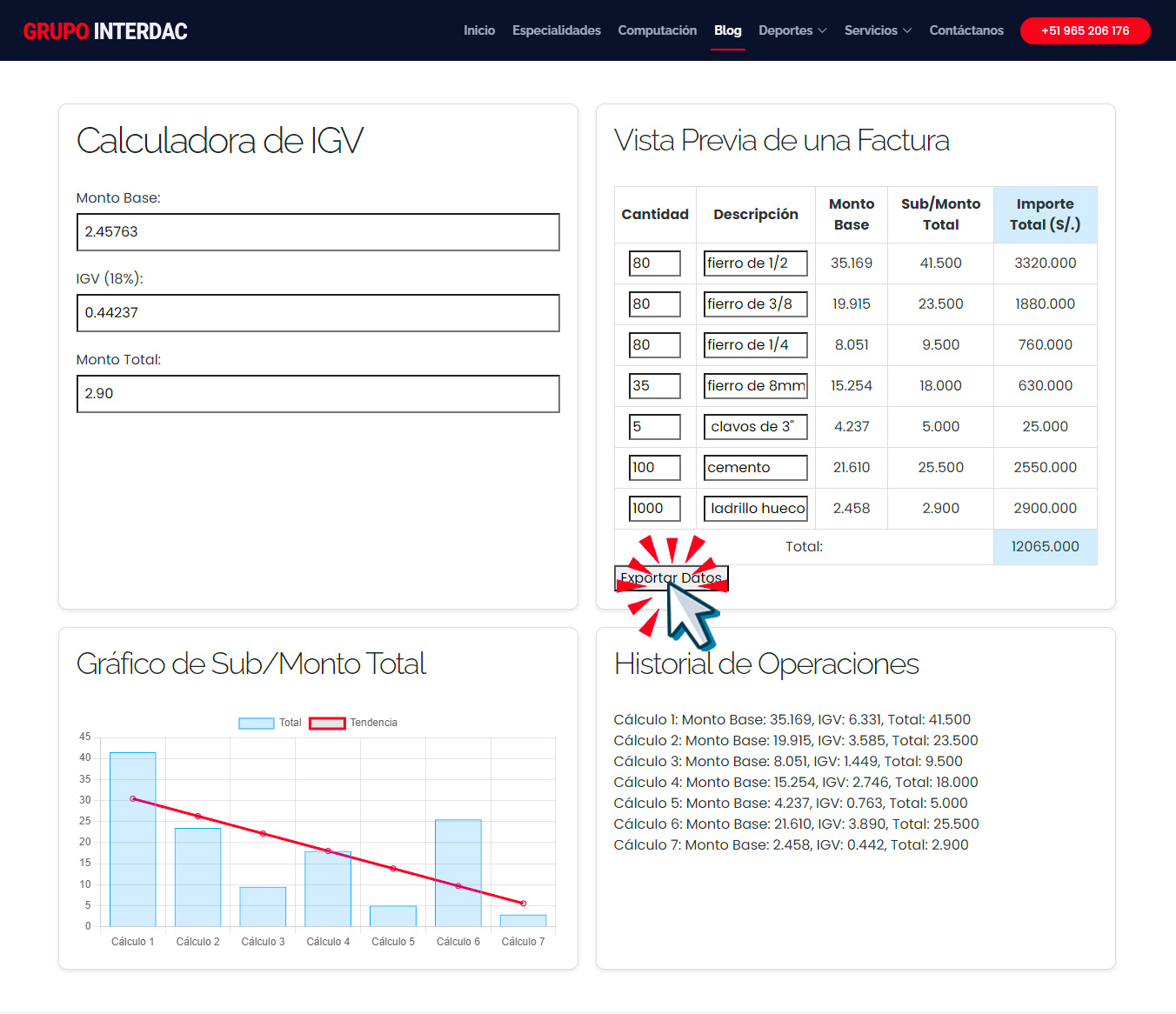Click the +51 965 206 176 phone button
Image resolution: width=1176 pixels, height=1014 pixels.
click(1085, 30)
